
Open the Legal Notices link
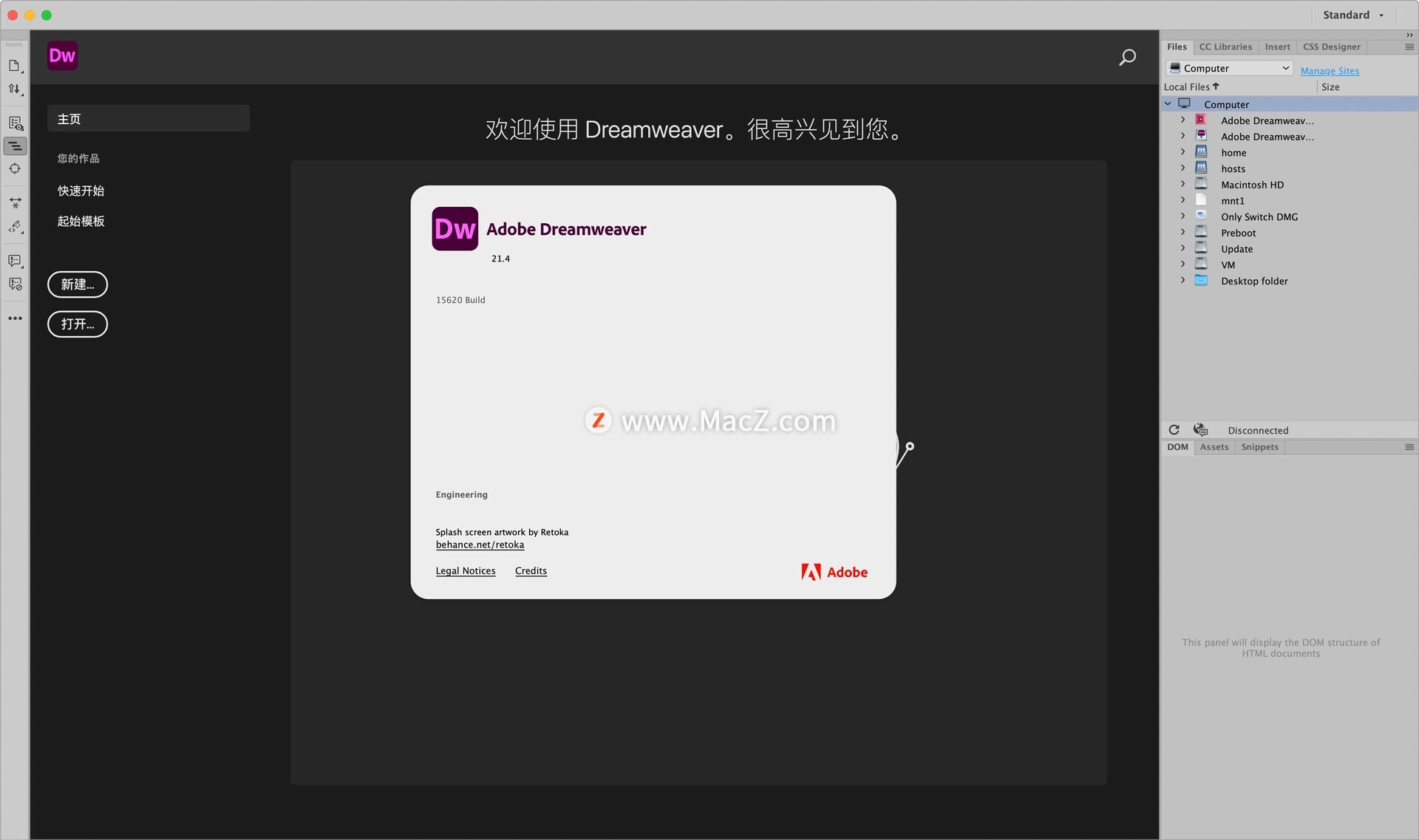[x=466, y=571]
